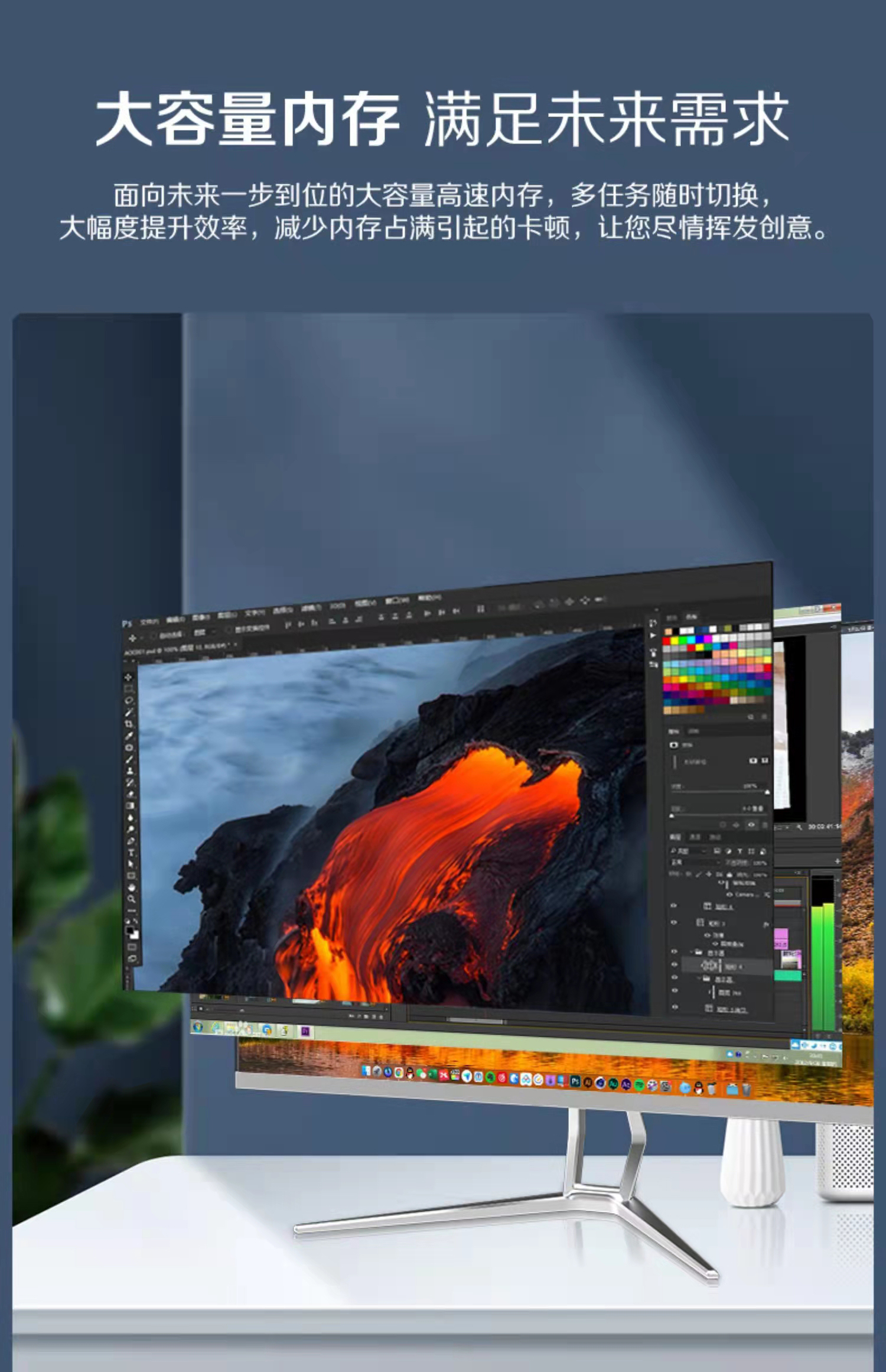Click the Photoshop icon in the macOS dock
886x1372 pixels.
point(575,1082)
